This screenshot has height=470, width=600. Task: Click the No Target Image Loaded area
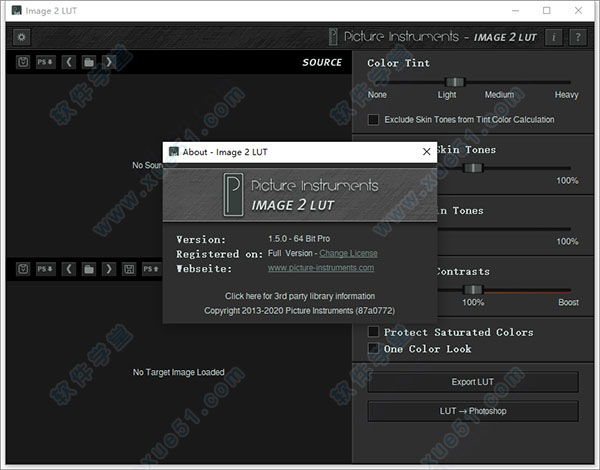tap(179, 372)
